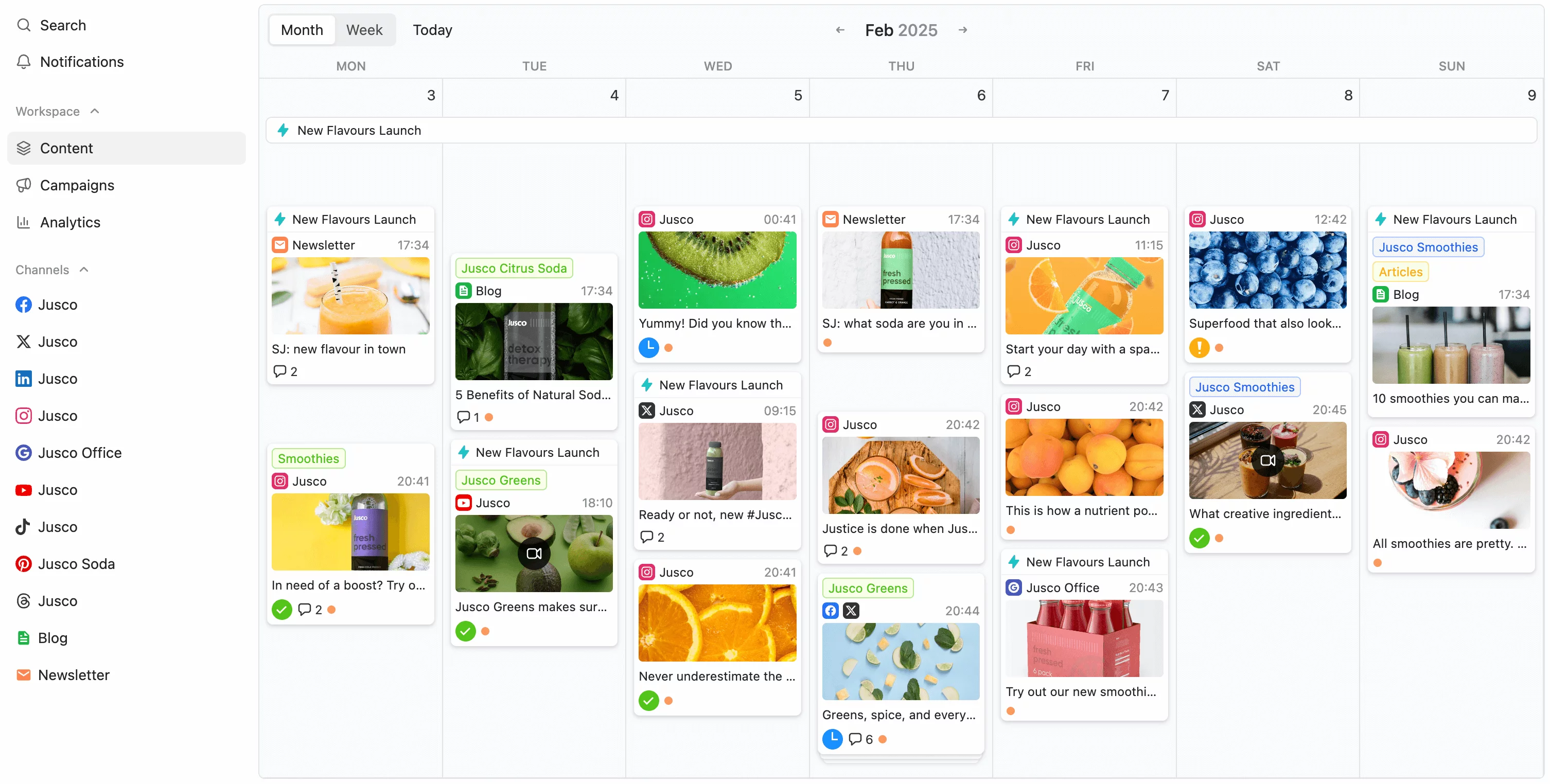Image resolution: width=1550 pixels, height=784 pixels.
Task: Switch to the Month view tab
Action: click(x=300, y=29)
